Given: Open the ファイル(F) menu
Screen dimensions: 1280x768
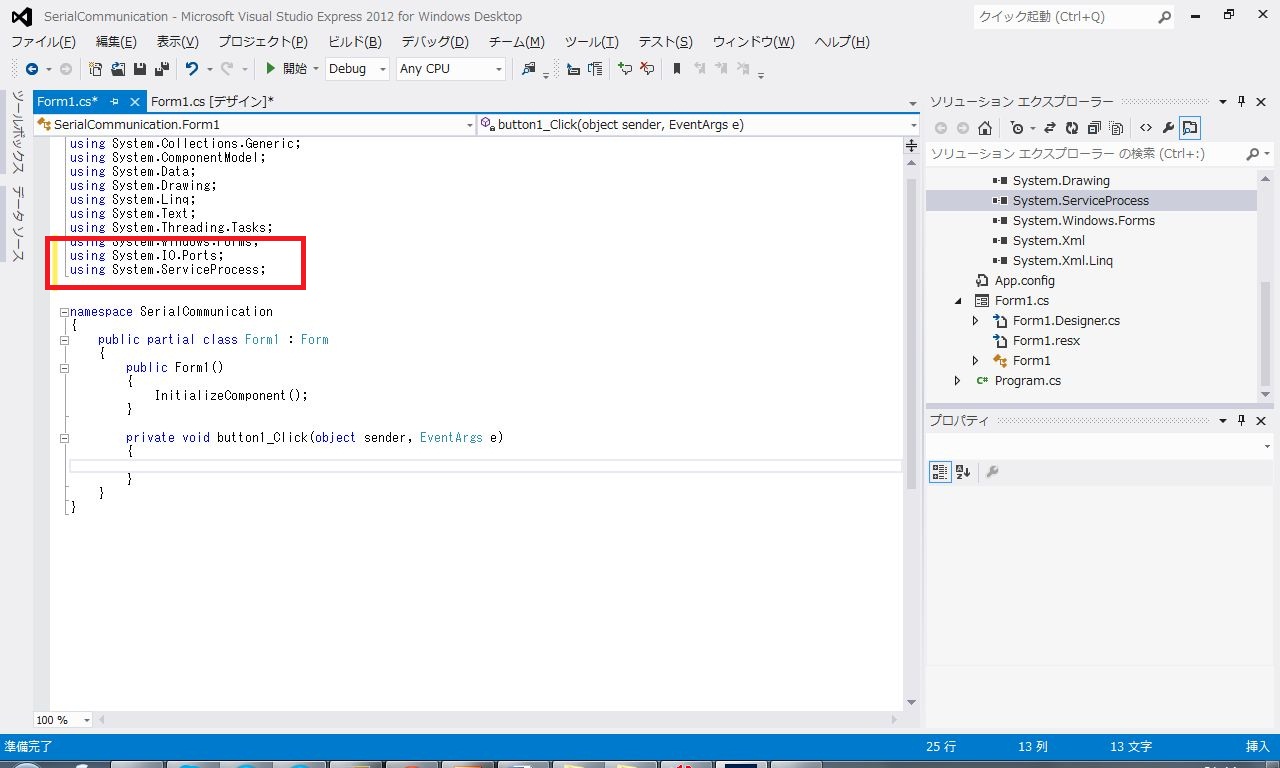Looking at the screenshot, I should click(x=43, y=42).
